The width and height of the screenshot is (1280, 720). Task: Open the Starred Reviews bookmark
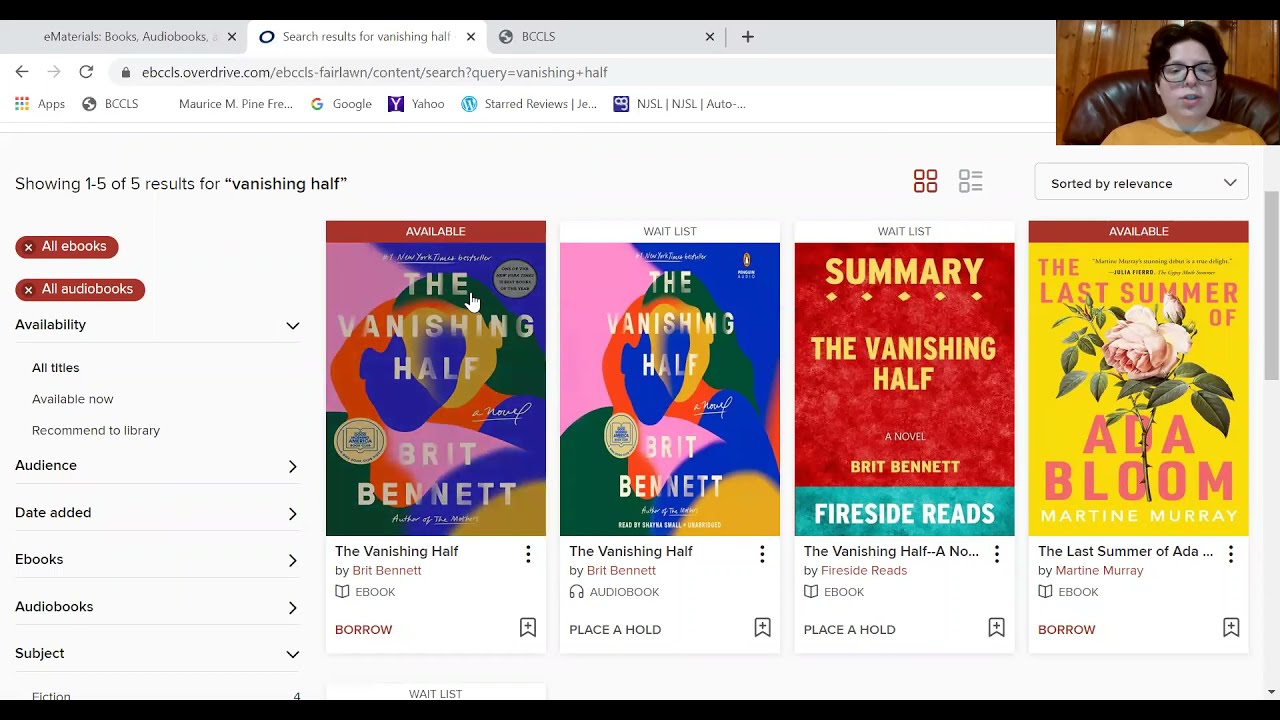click(529, 104)
